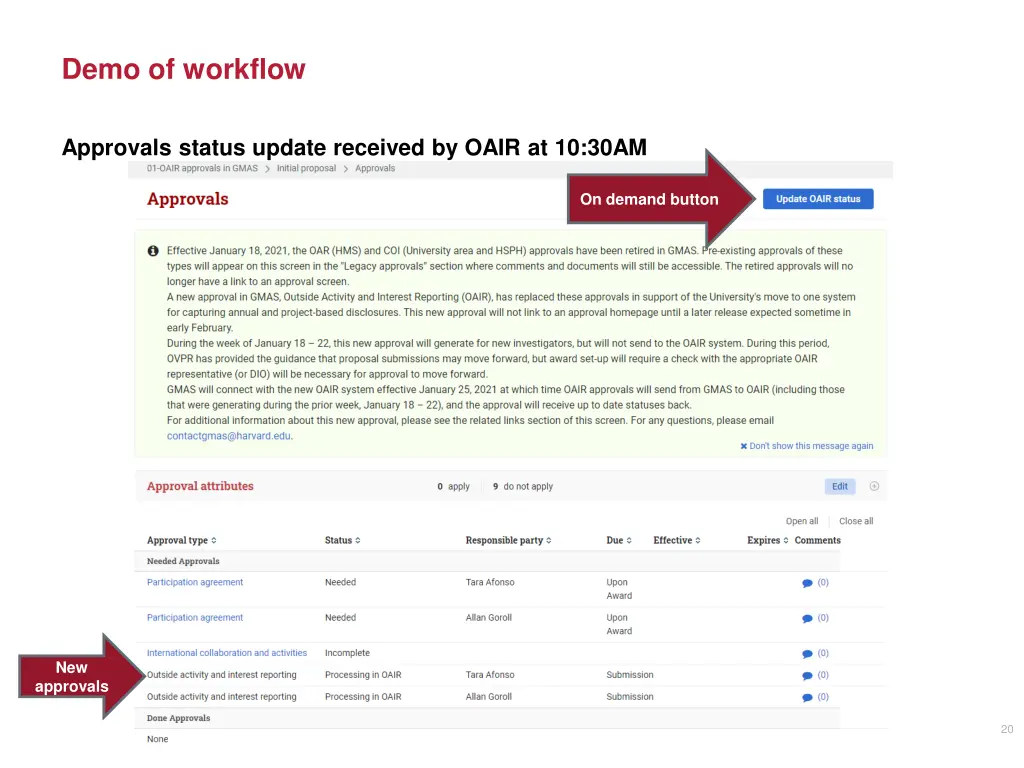Click Processing in OAIR status for Allan Goroll
The height and width of the screenshot is (768, 1024).
coord(363,697)
